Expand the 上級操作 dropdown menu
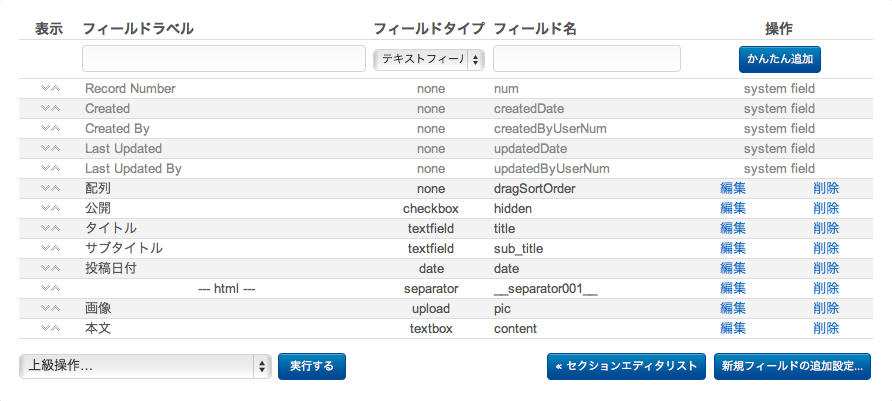This screenshot has height=401, width=892. (145, 366)
